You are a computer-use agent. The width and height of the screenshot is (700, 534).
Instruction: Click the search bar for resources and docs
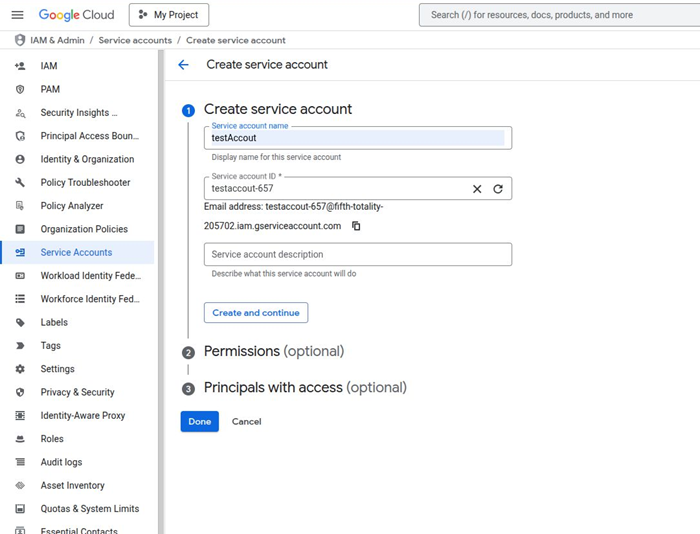click(x=560, y=15)
